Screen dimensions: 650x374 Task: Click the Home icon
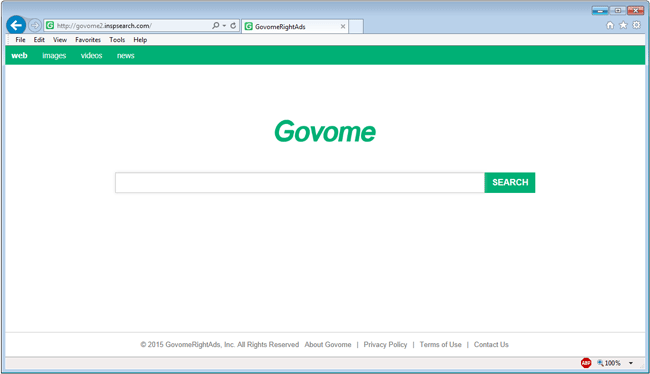pyautogui.click(x=610, y=25)
